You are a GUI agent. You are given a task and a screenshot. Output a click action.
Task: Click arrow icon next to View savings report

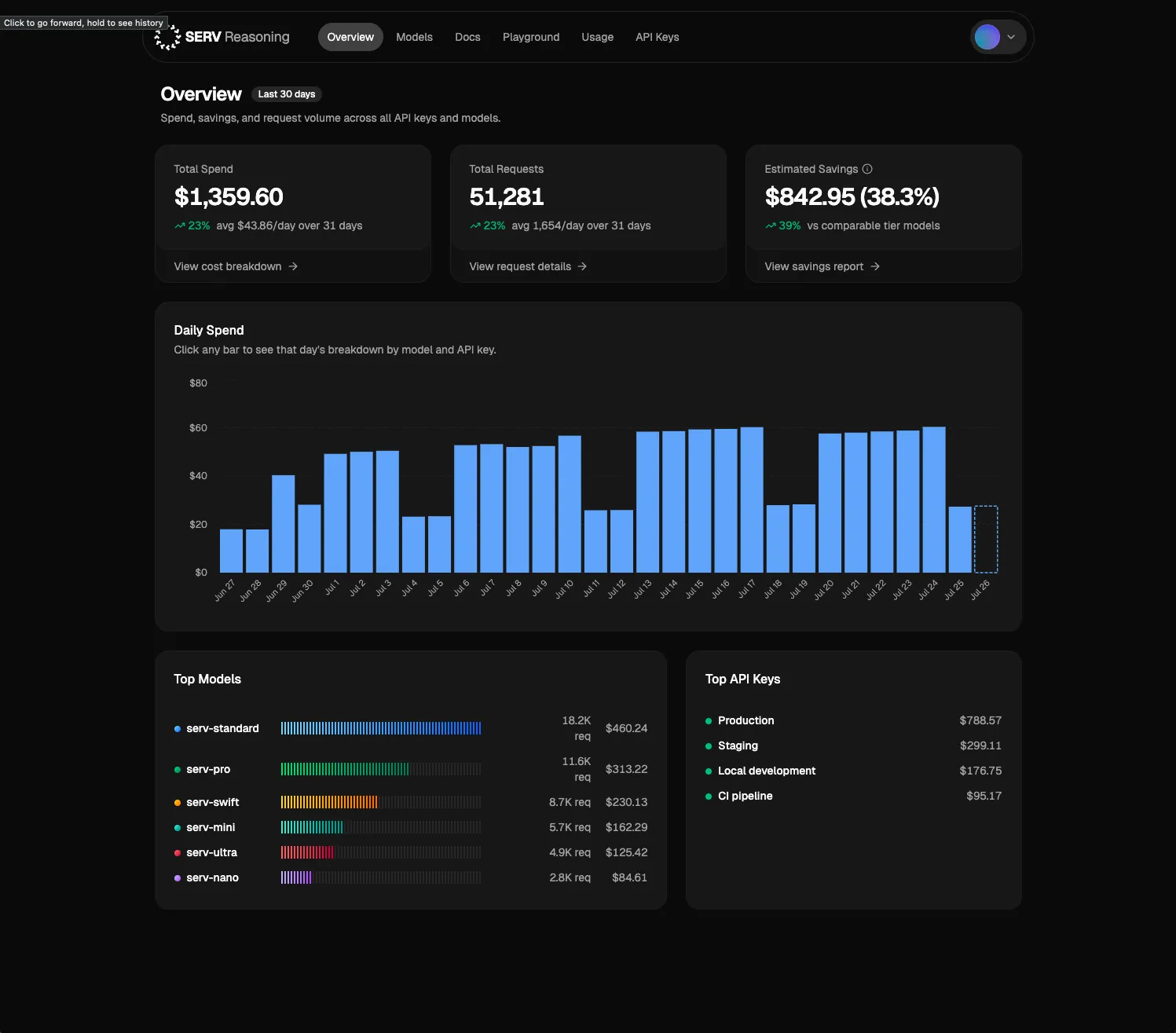[x=875, y=266]
